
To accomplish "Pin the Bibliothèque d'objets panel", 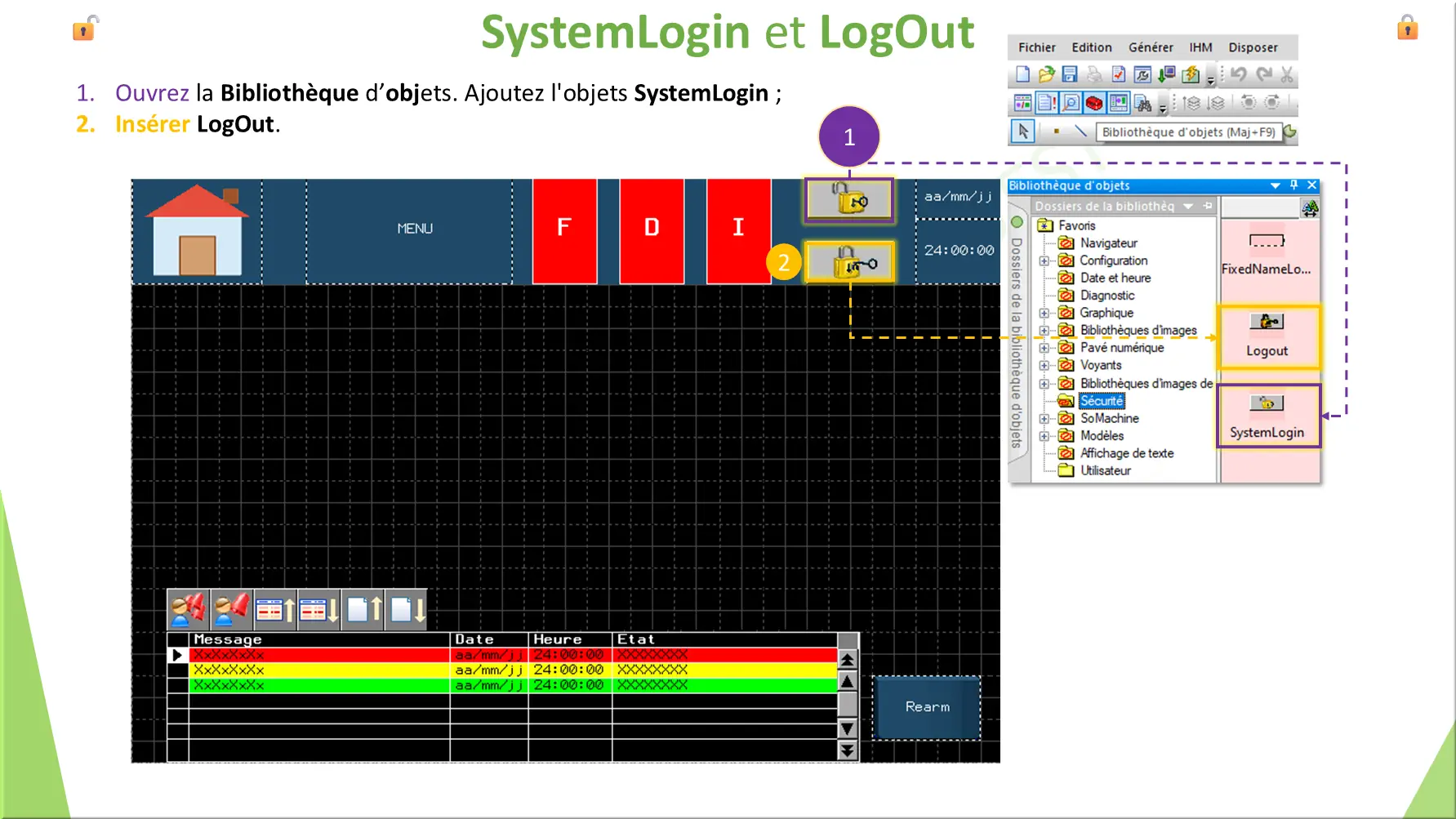I will [x=1293, y=185].
